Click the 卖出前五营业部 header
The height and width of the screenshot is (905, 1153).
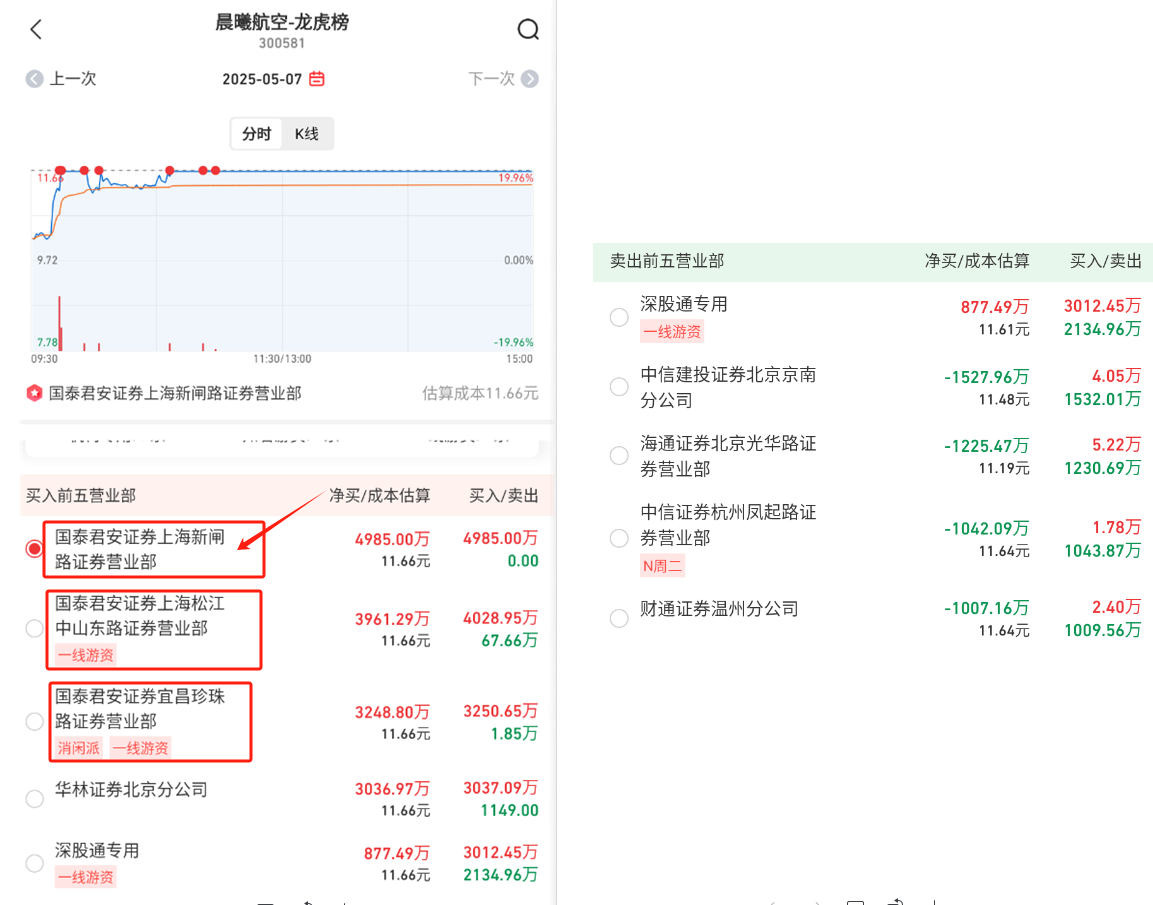click(667, 261)
